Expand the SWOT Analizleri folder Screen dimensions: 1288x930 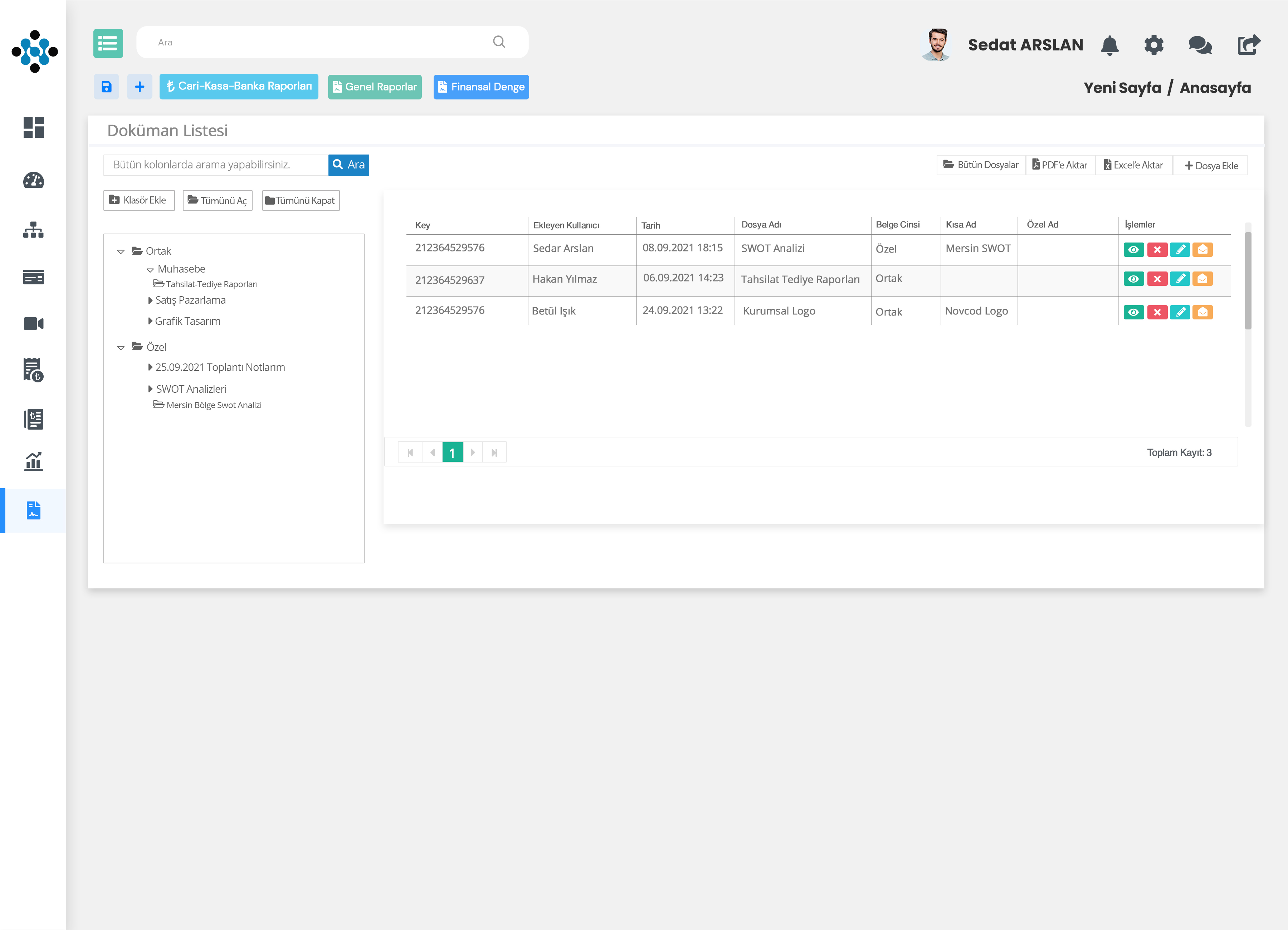pyautogui.click(x=150, y=389)
